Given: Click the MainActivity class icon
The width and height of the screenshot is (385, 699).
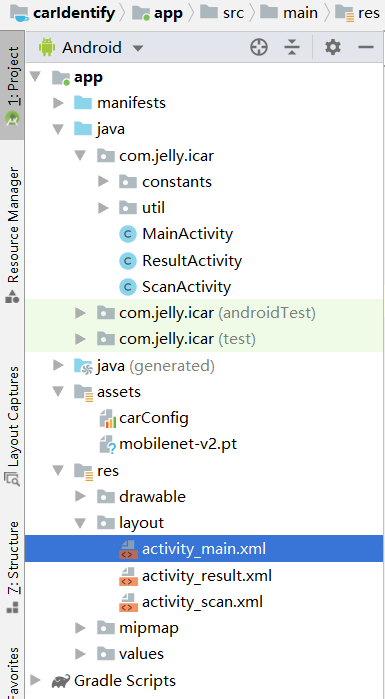Looking at the screenshot, I should tap(128, 234).
